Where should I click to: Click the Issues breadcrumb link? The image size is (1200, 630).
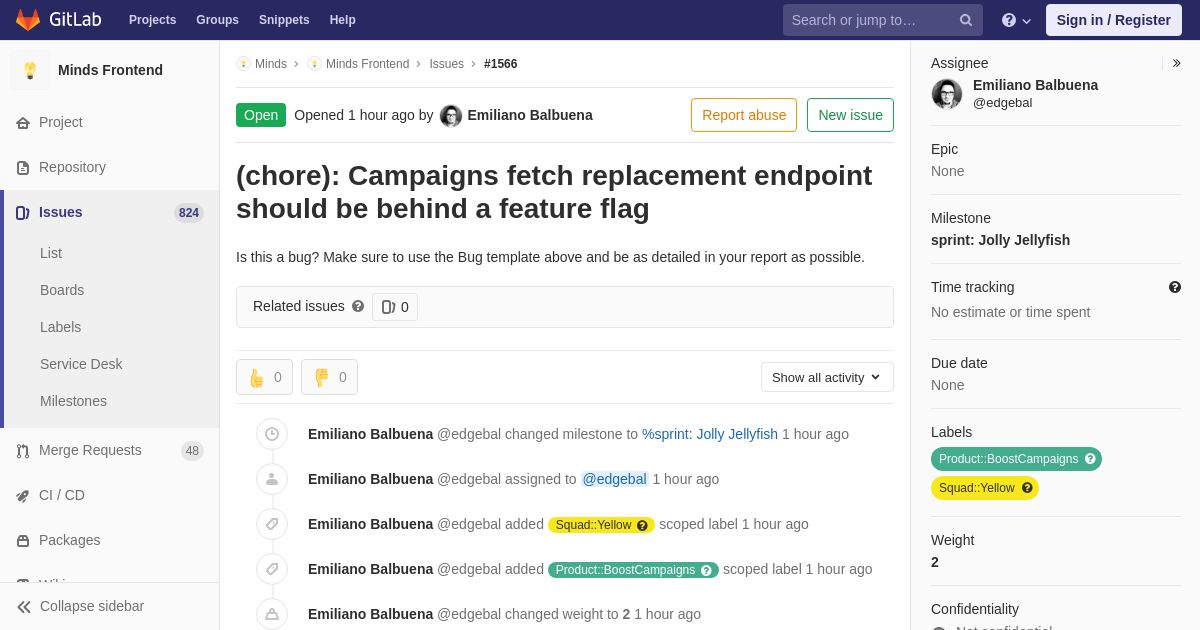446,64
